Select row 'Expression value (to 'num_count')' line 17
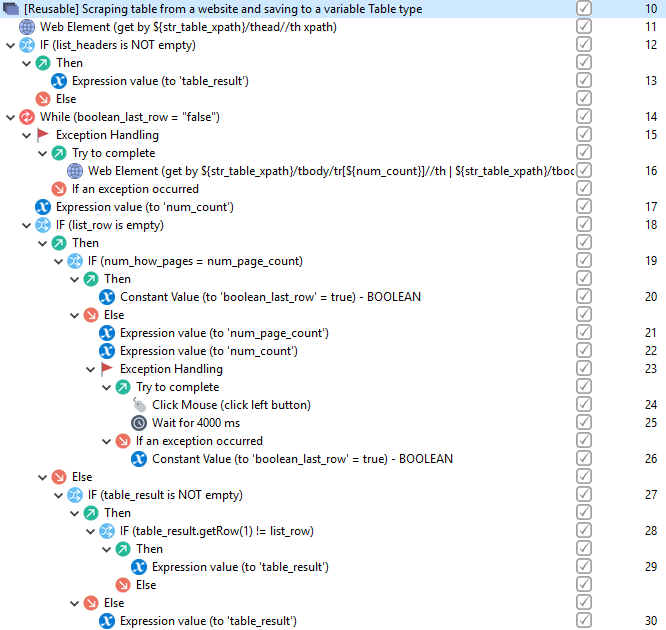The height and width of the screenshot is (630, 666). [145, 207]
